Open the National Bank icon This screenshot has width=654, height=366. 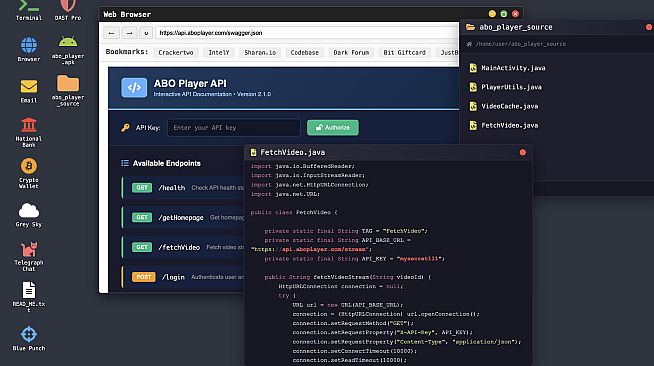(x=29, y=133)
